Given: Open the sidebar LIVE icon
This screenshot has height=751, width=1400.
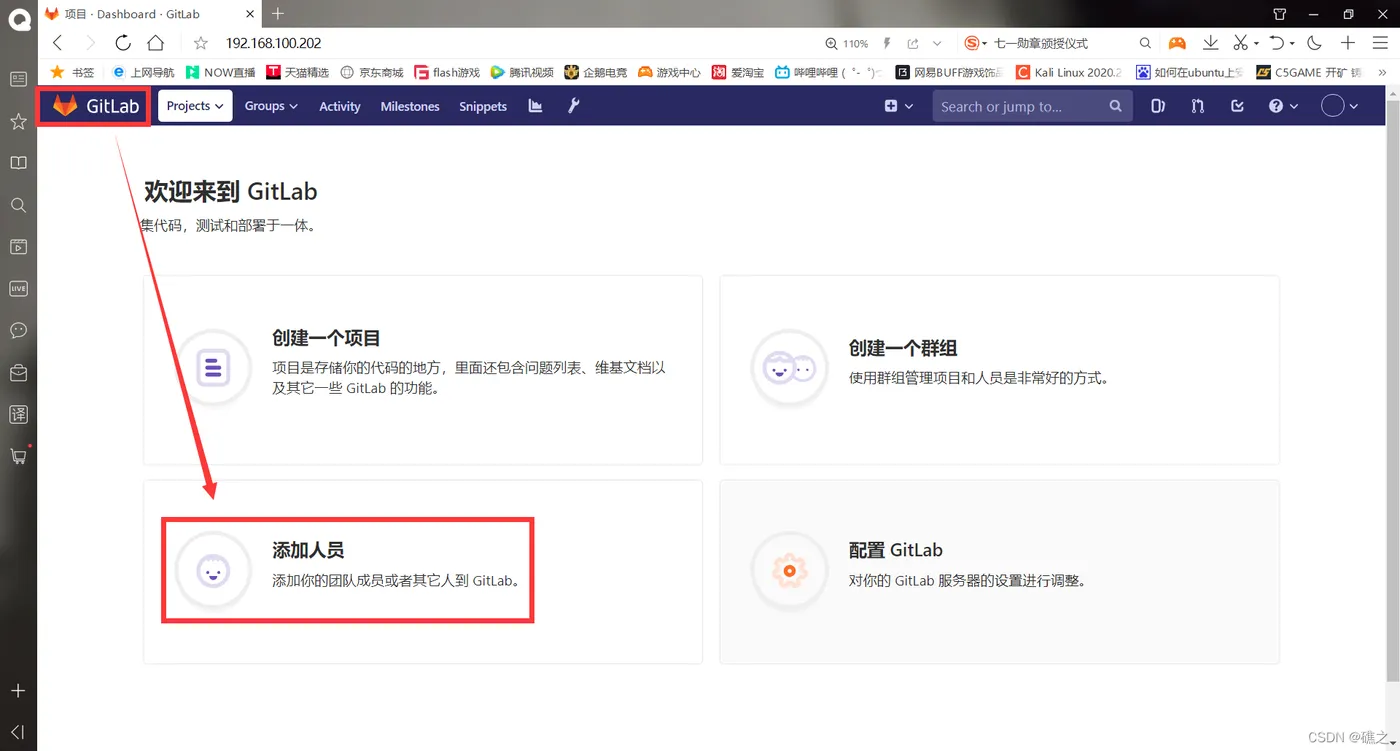Looking at the screenshot, I should click(x=18, y=288).
